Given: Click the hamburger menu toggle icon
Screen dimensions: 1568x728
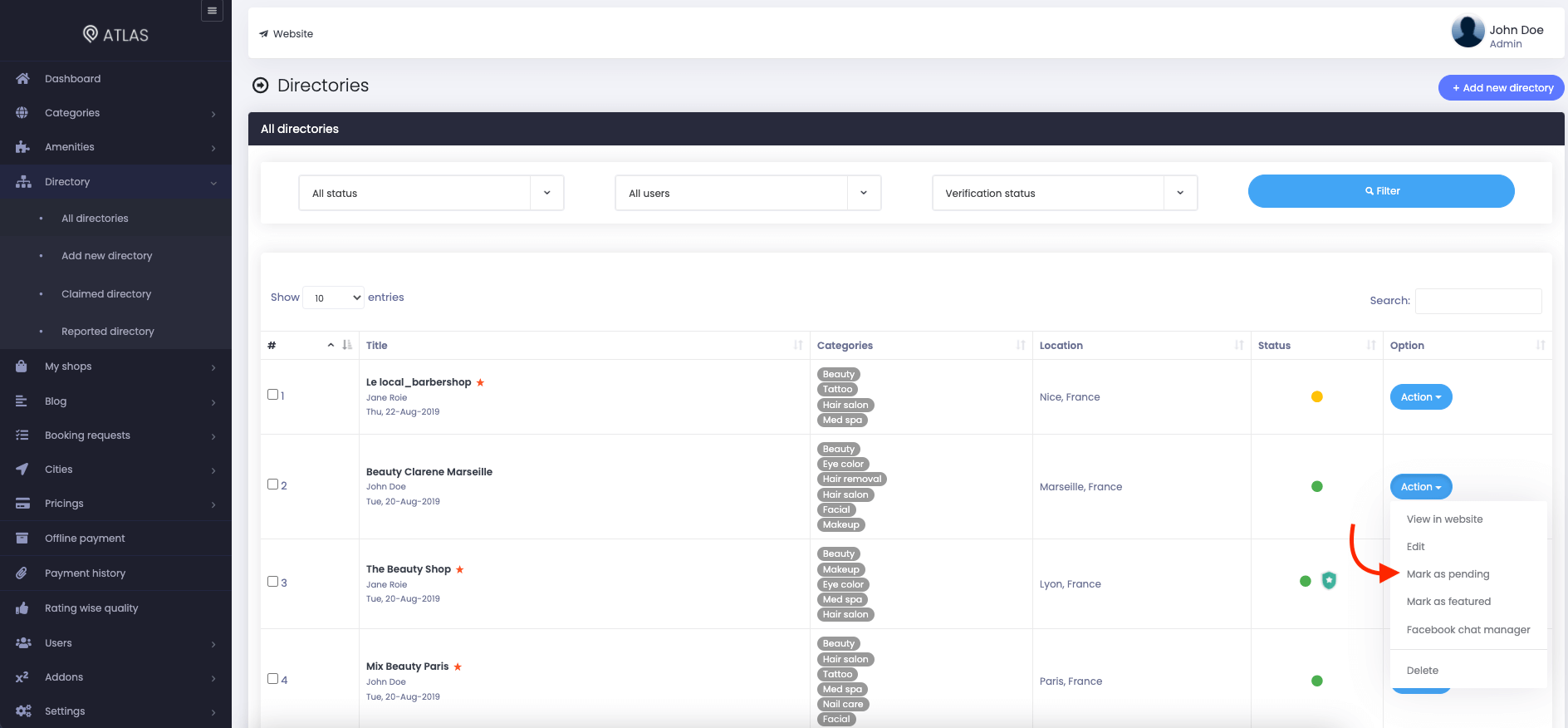Looking at the screenshot, I should click(x=213, y=11).
